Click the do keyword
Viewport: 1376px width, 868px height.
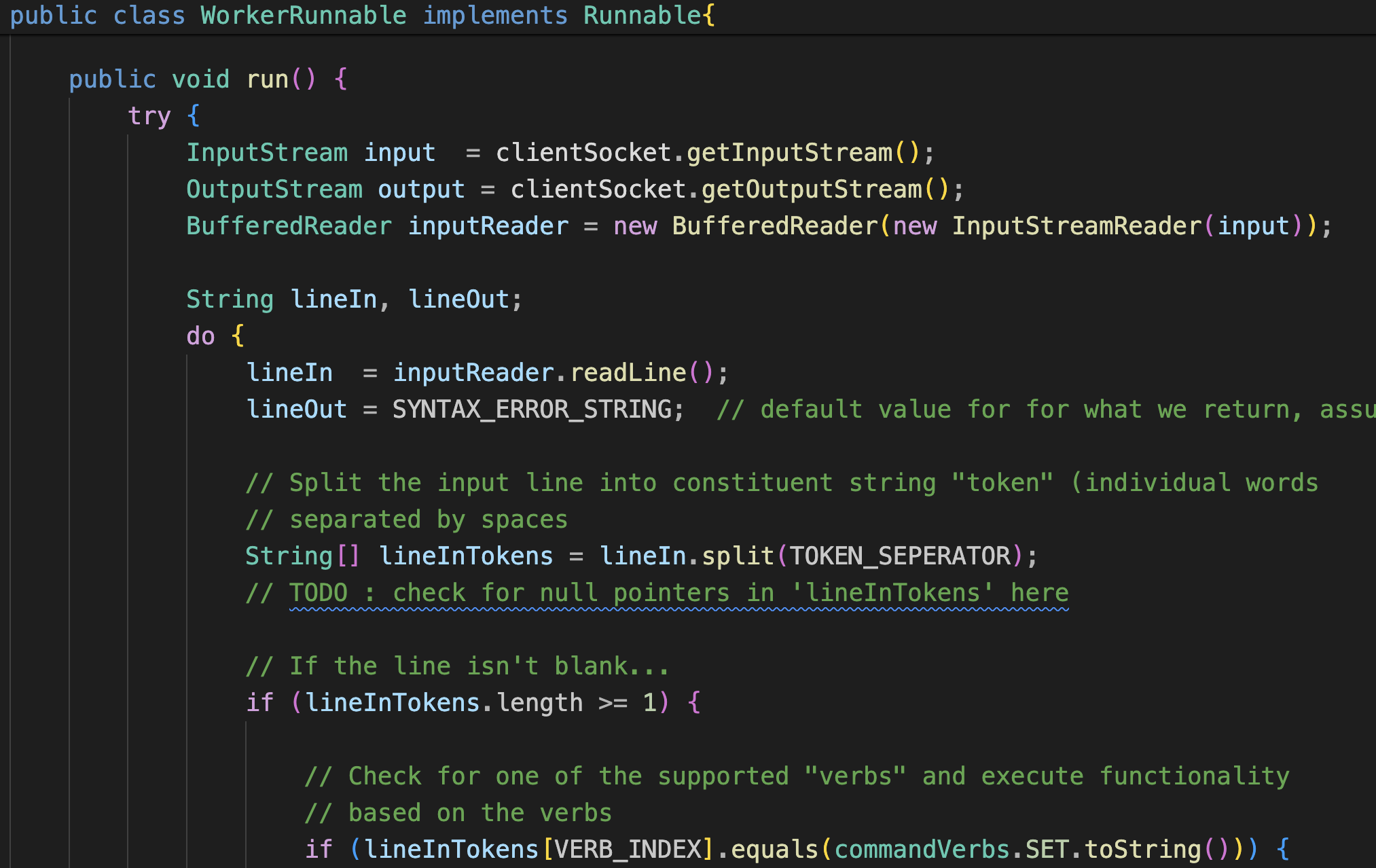click(200, 336)
